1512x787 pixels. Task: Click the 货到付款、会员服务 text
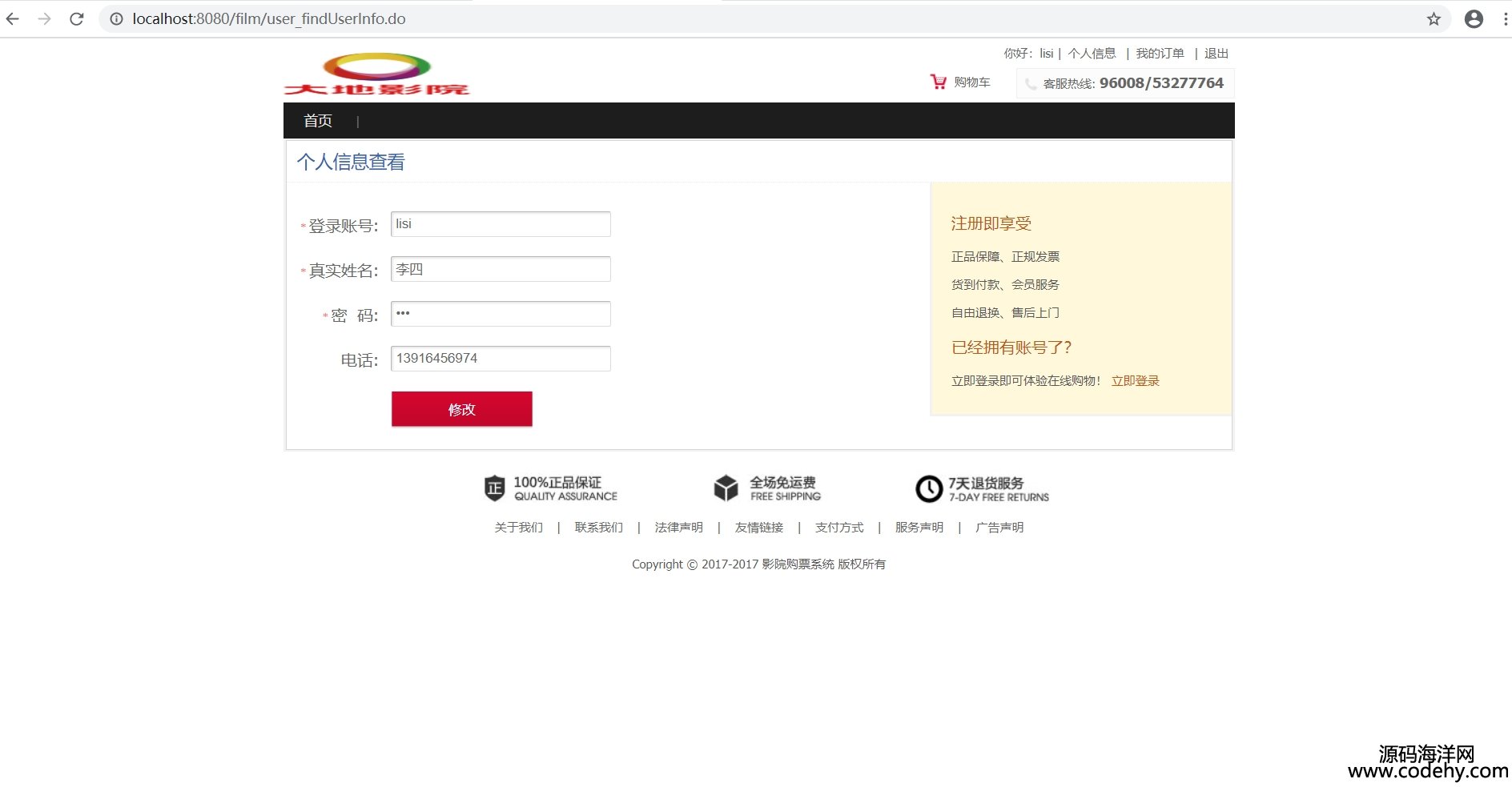pos(1006,285)
